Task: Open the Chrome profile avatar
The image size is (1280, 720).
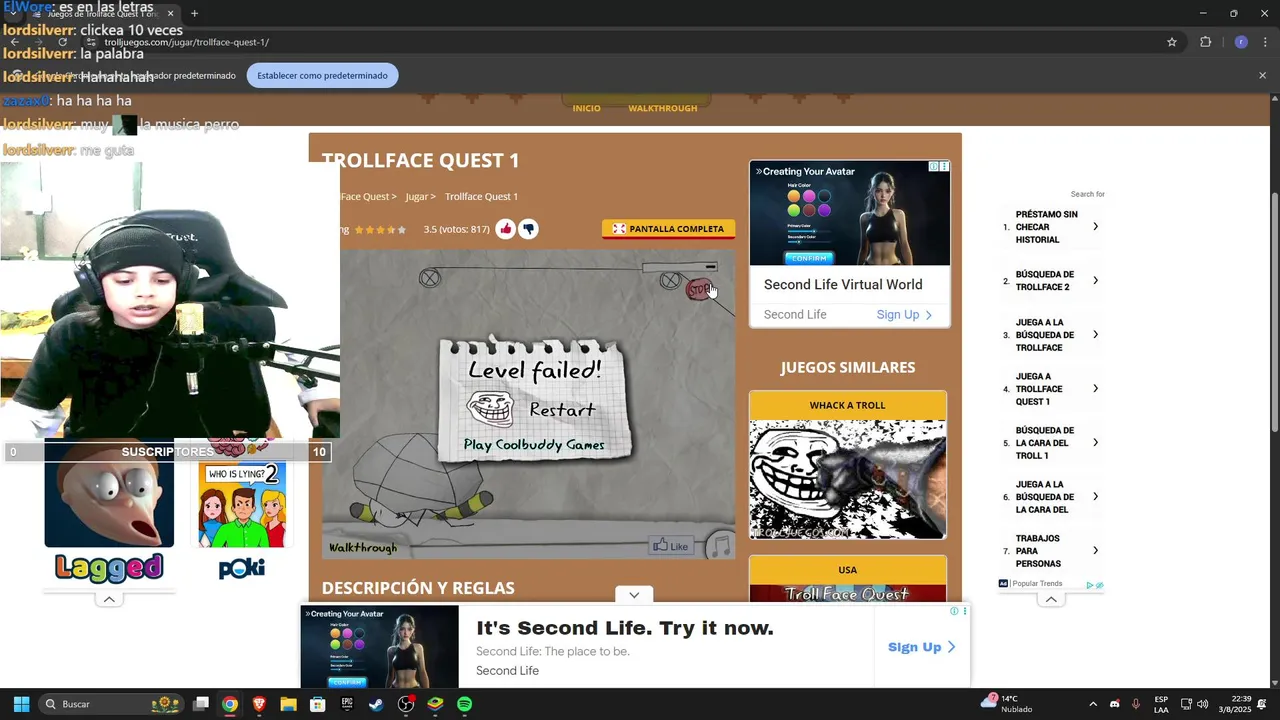Action: click(1241, 42)
